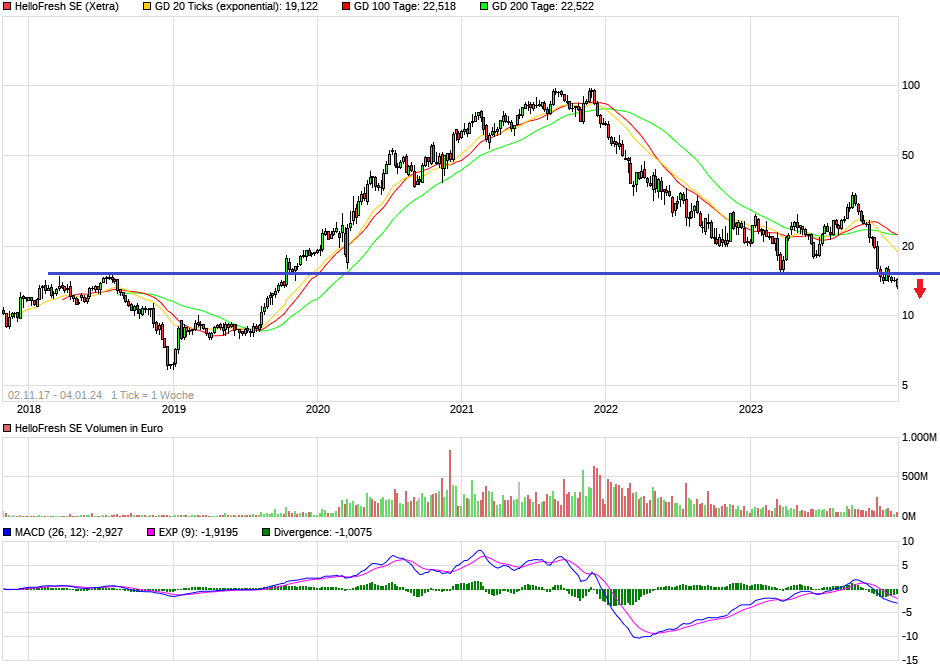Click the yellow GD 20 Ticks legend swatch

tap(147, 7)
